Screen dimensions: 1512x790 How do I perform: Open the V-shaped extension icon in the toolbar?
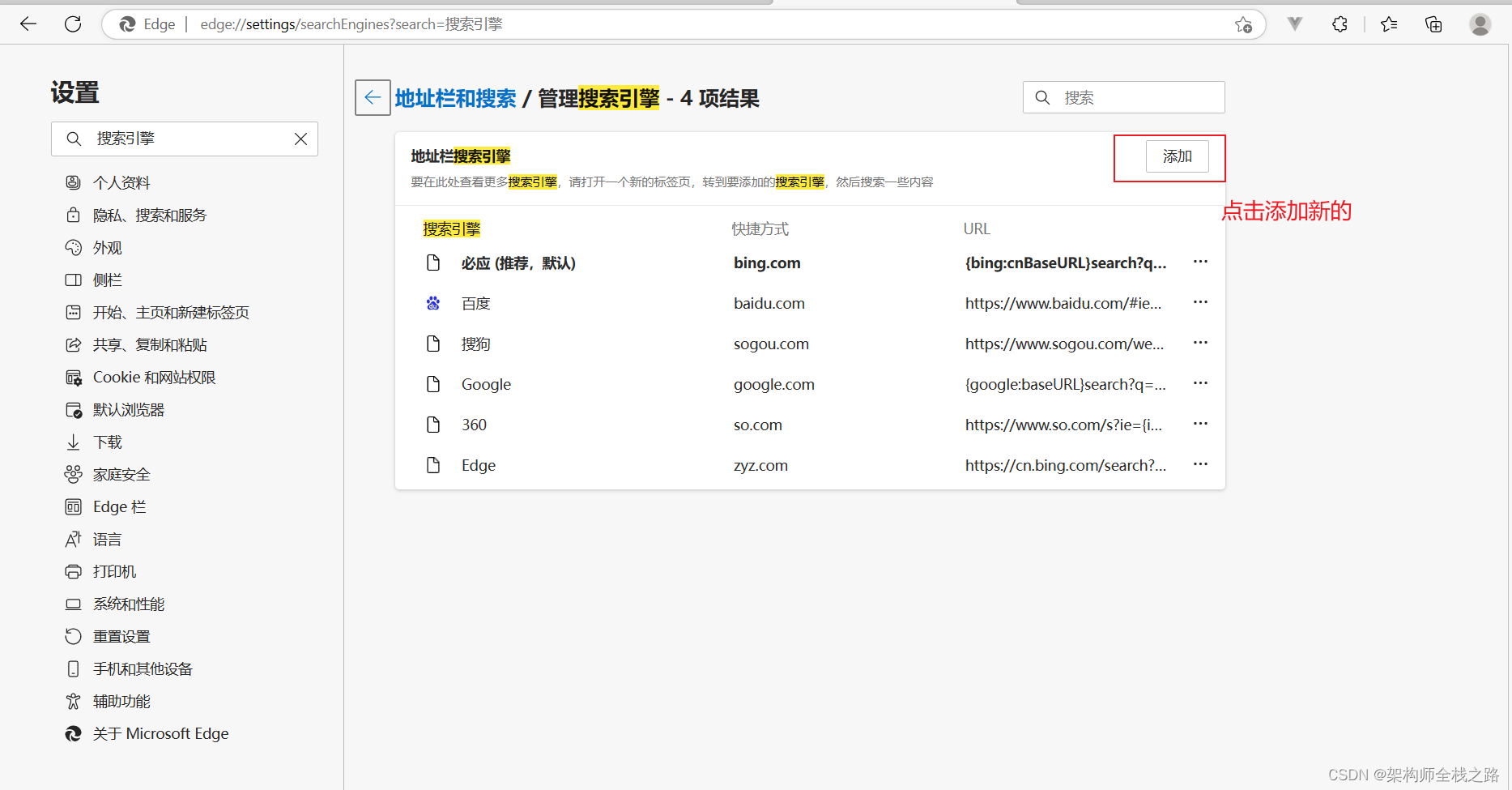click(1295, 24)
